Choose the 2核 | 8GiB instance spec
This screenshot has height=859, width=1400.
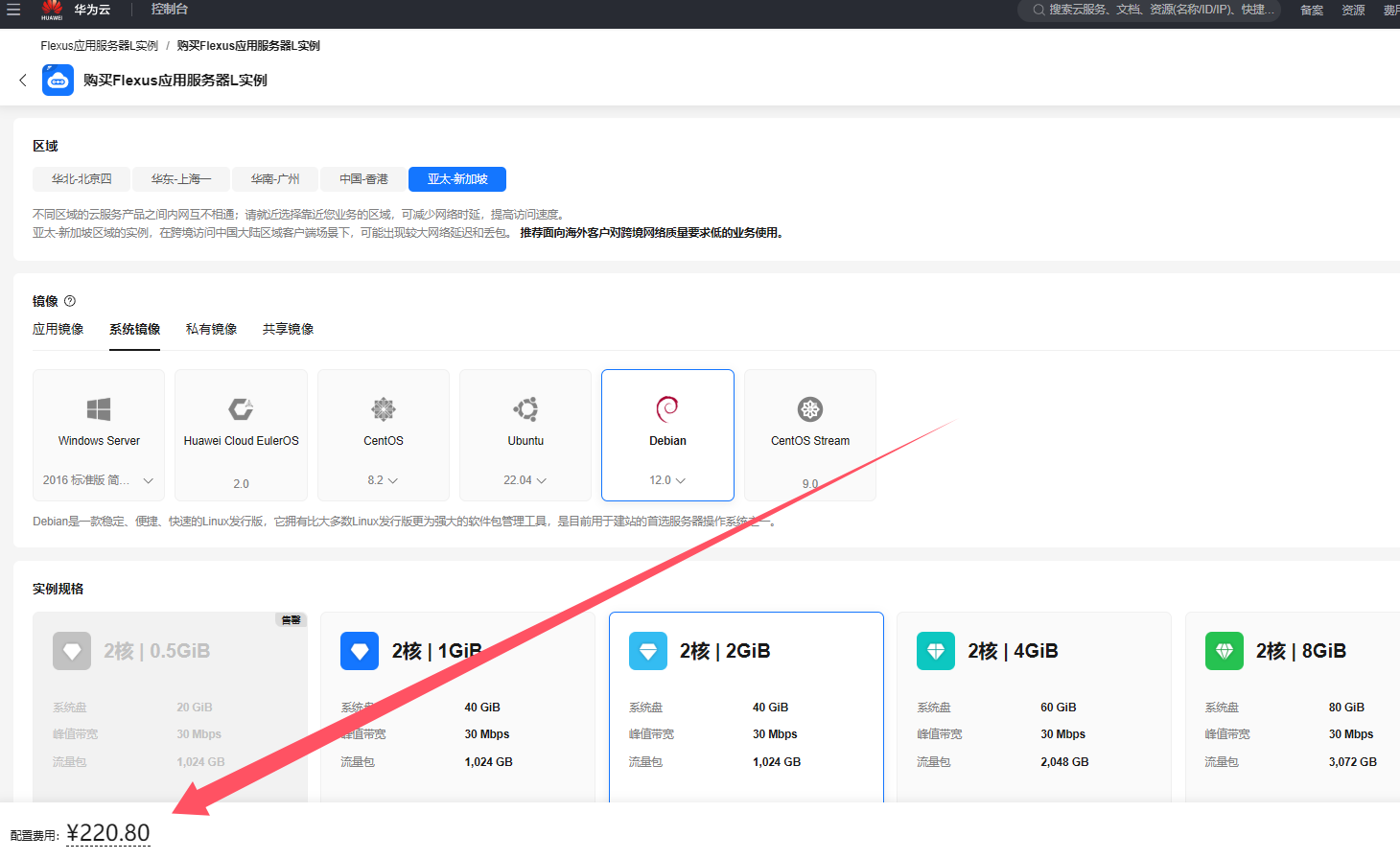[x=1293, y=708]
